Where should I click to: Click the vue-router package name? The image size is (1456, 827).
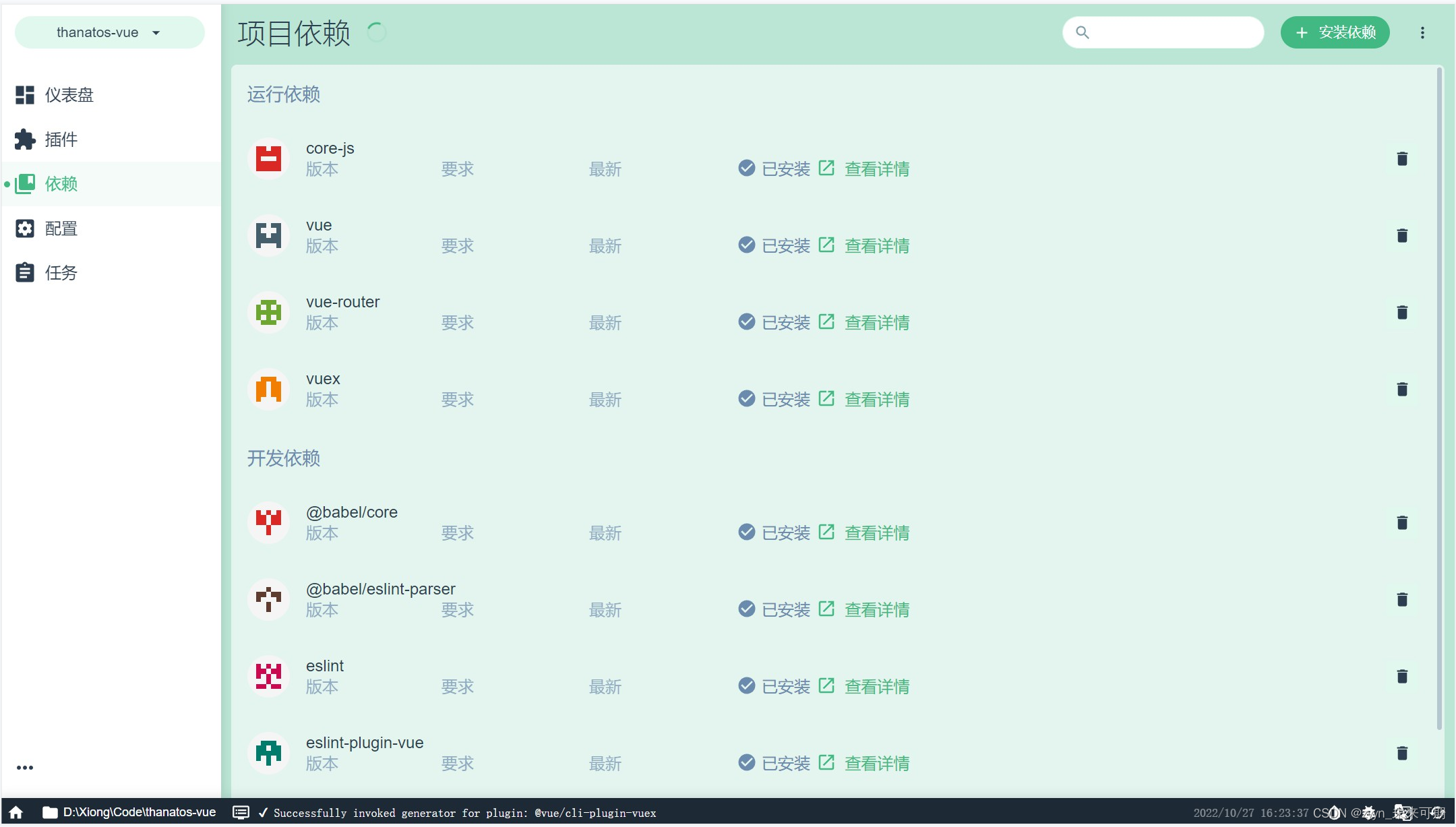[x=343, y=302]
